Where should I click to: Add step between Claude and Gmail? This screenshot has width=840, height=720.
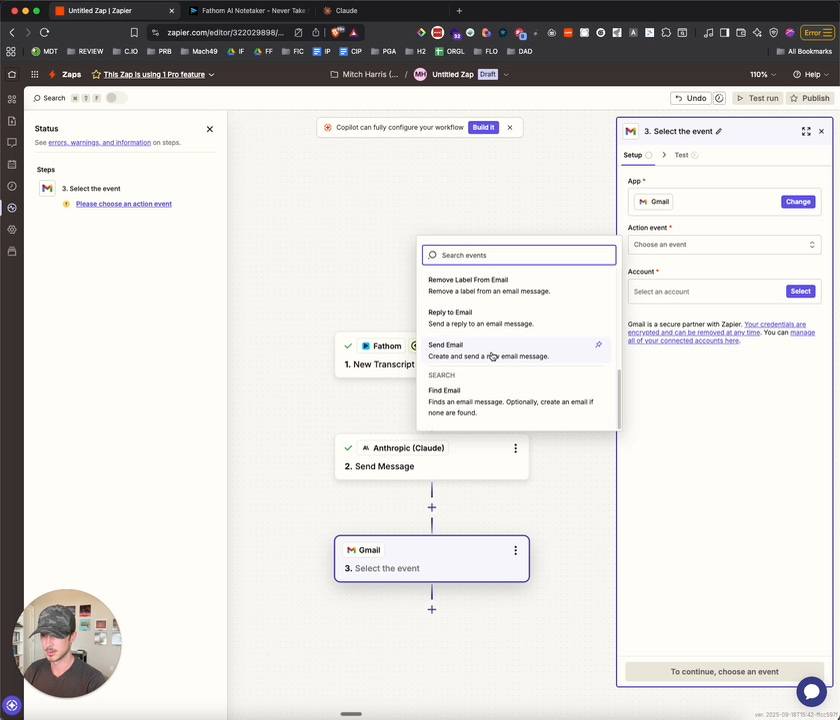(x=432, y=507)
